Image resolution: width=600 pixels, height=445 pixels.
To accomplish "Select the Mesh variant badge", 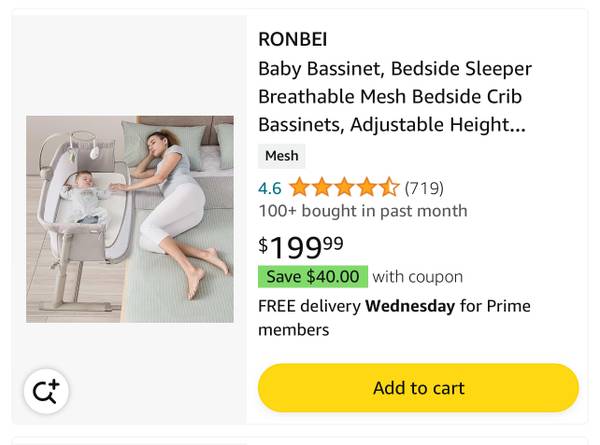I will pos(281,156).
